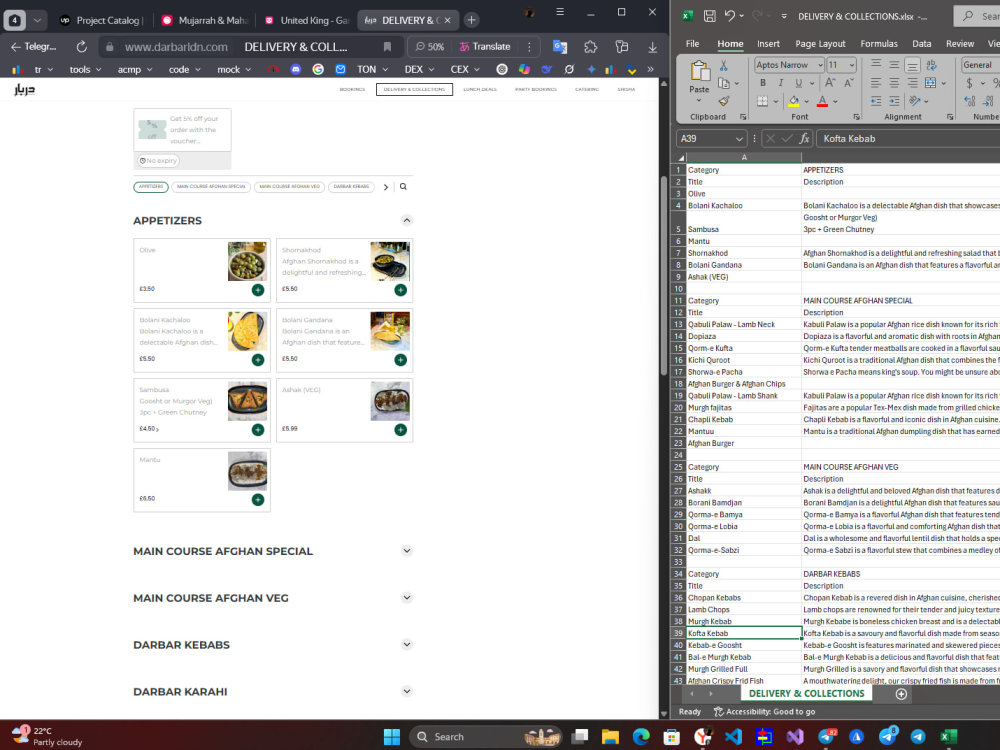Open Excel Page Layout tab
The height and width of the screenshot is (750, 1000).
[820, 44]
